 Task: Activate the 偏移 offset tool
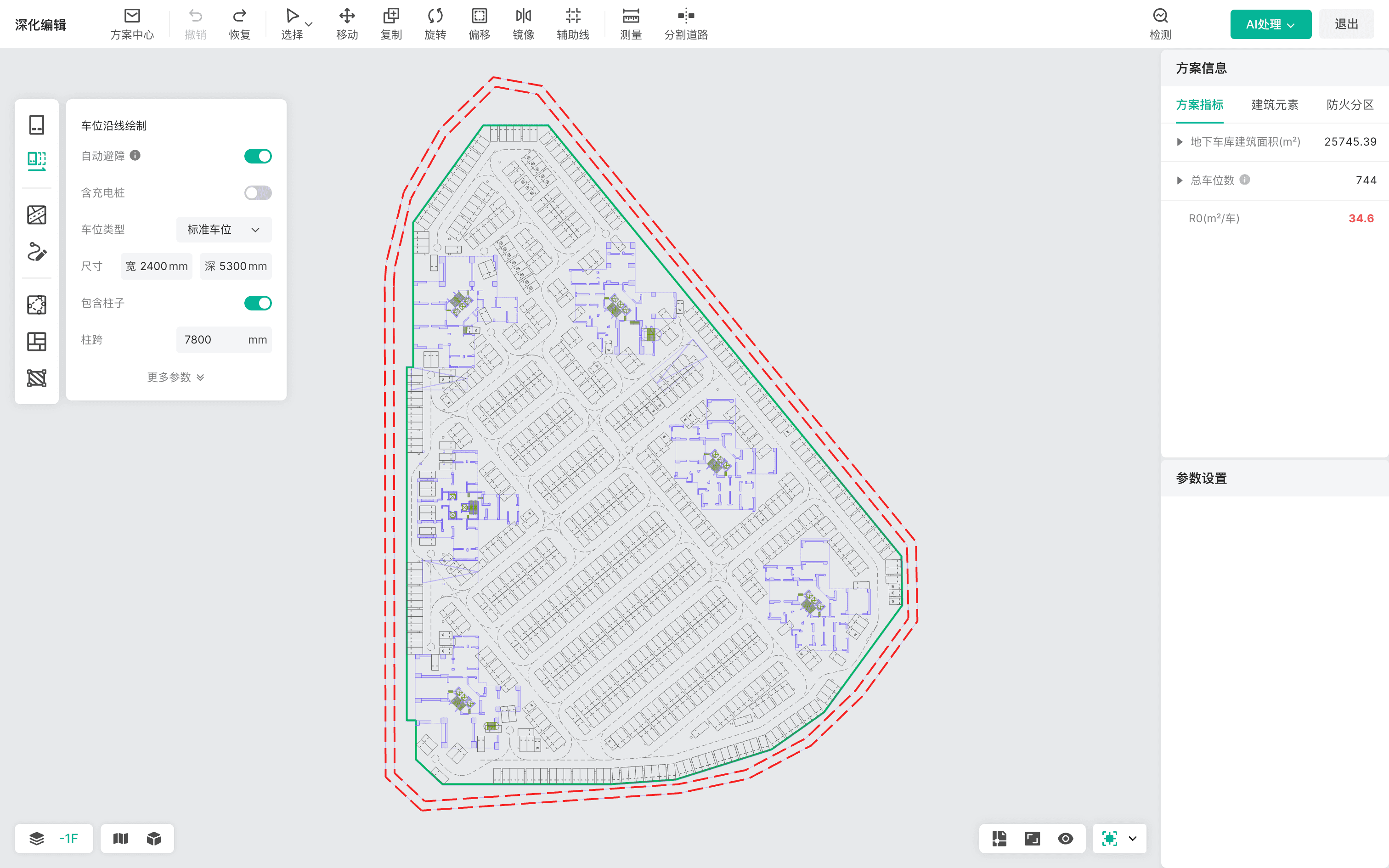479,23
